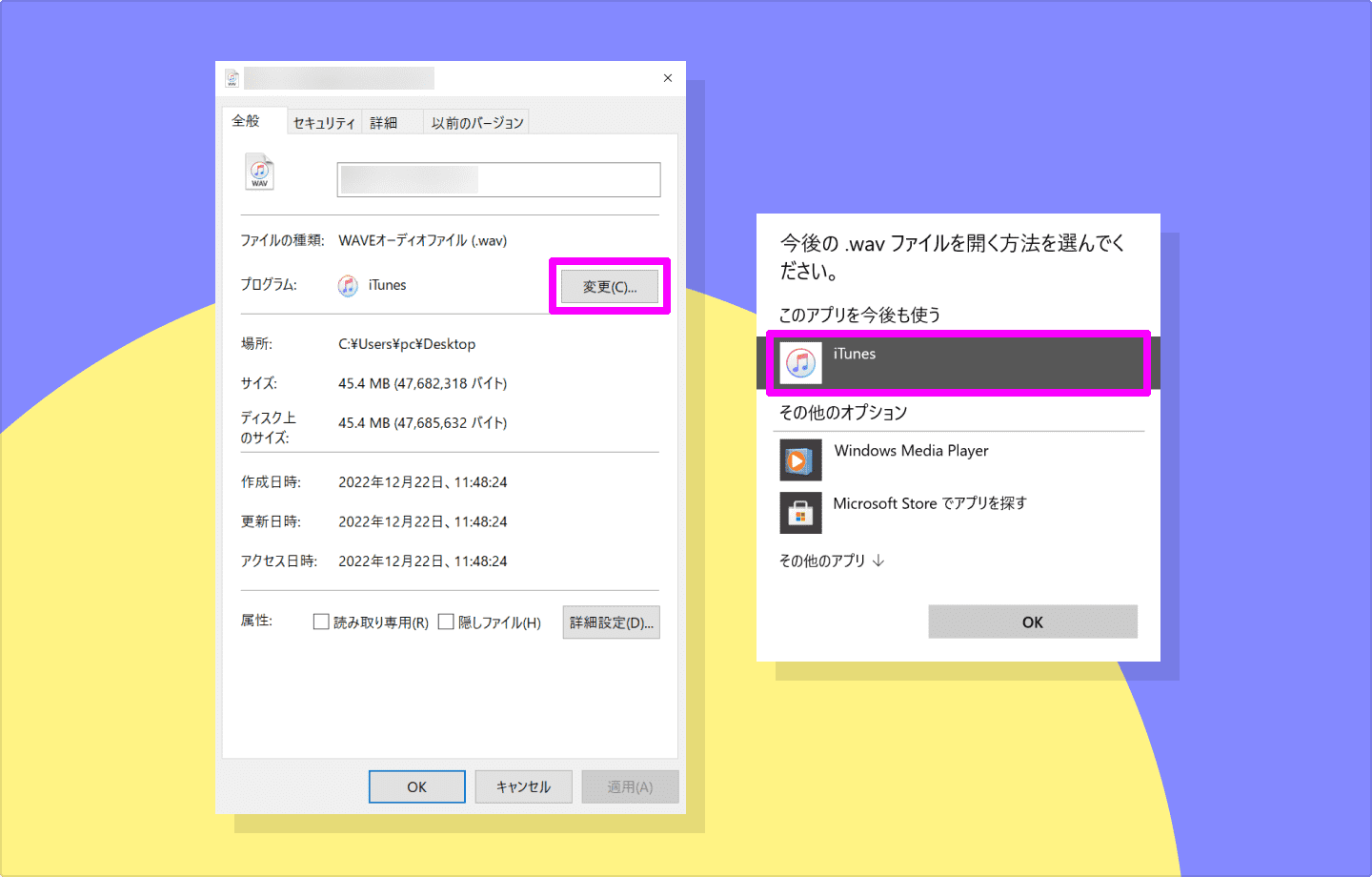This screenshot has width=1372, height=877.
Task: Click the file name input field
Action: (498, 179)
